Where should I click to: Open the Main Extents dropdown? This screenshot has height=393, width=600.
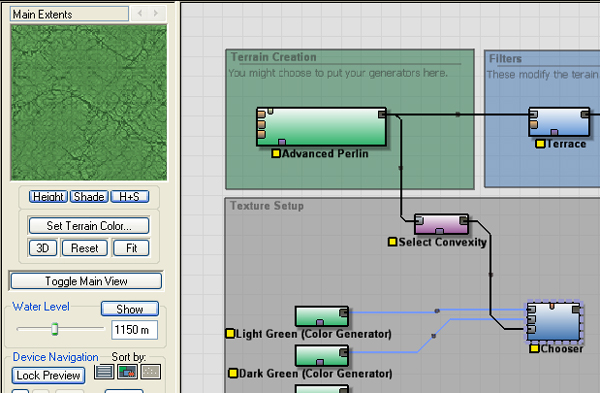tap(69, 14)
